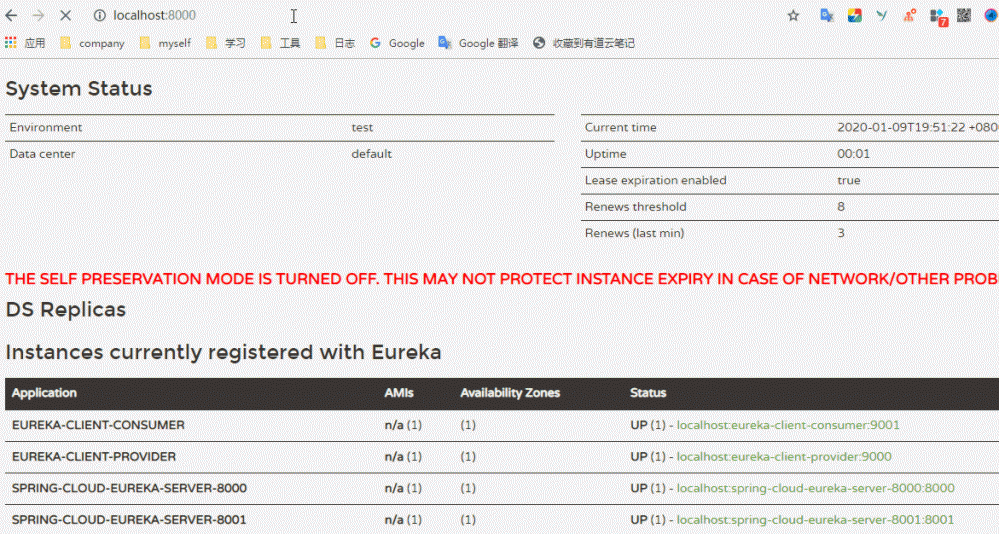999x534 pixels.
Task: Click the Lease expiration enabled value true
Action: point(849,180)
